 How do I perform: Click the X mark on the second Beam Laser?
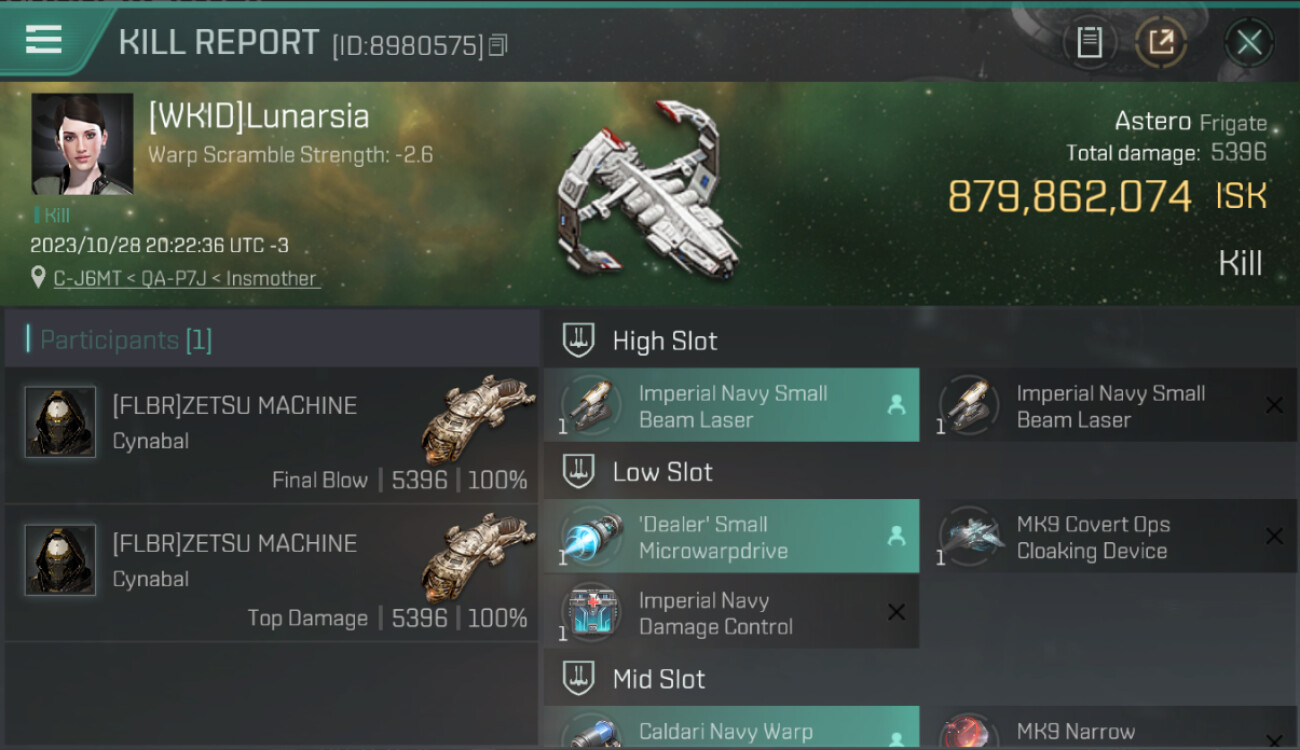(x=1274, y=405)
